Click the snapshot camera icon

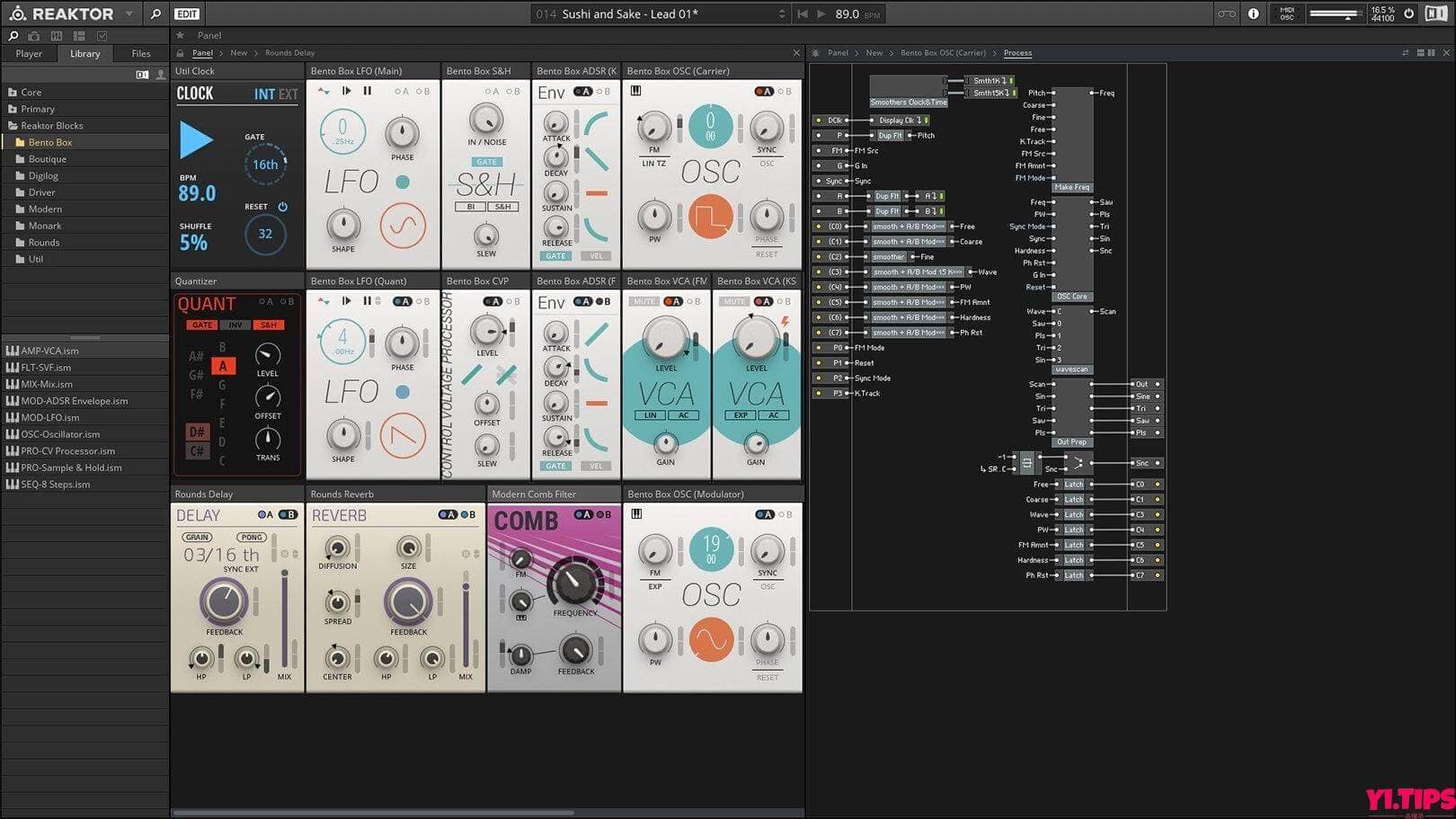(x=33, y=35)
